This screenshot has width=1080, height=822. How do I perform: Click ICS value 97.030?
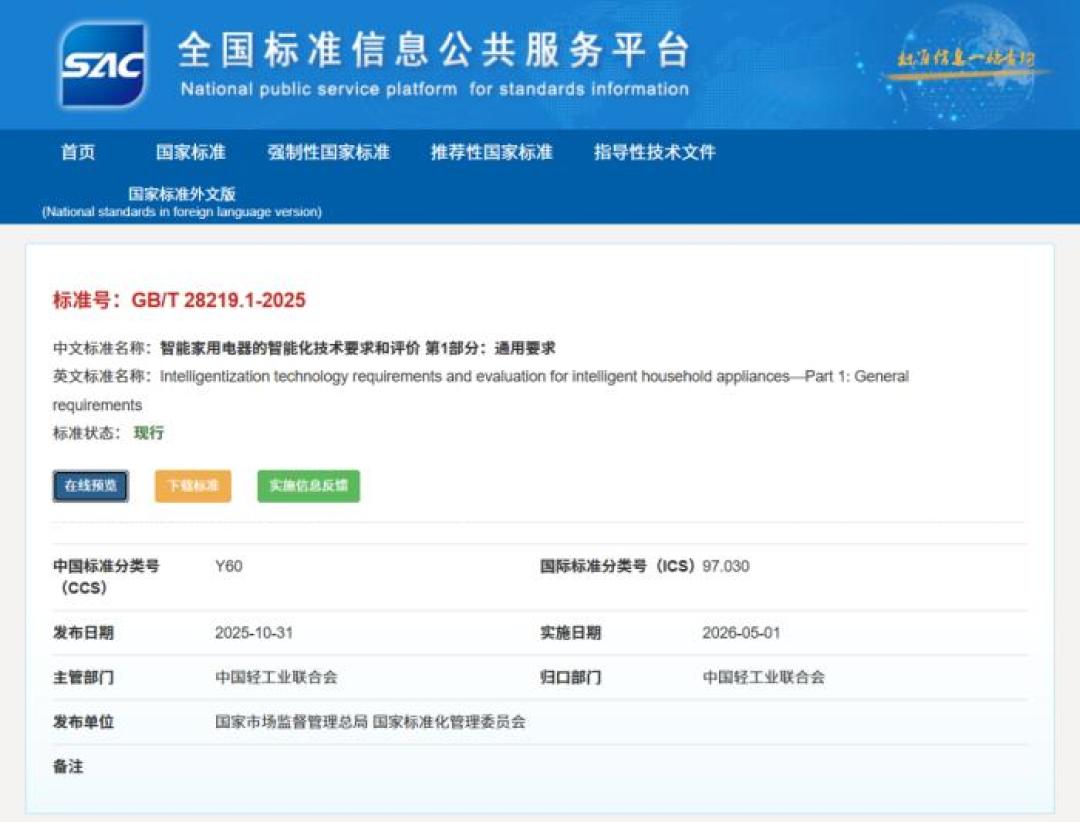(x=726, y=566)
